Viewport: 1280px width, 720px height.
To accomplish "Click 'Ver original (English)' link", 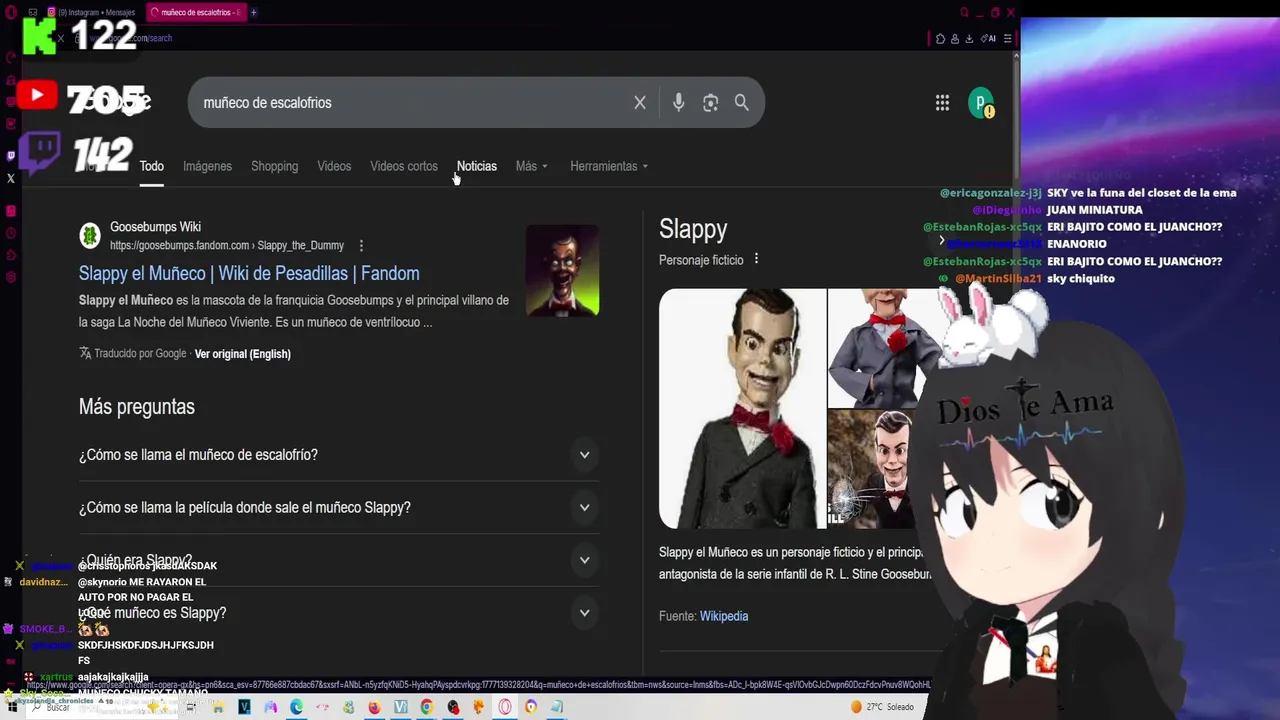I will coord(243,354).
